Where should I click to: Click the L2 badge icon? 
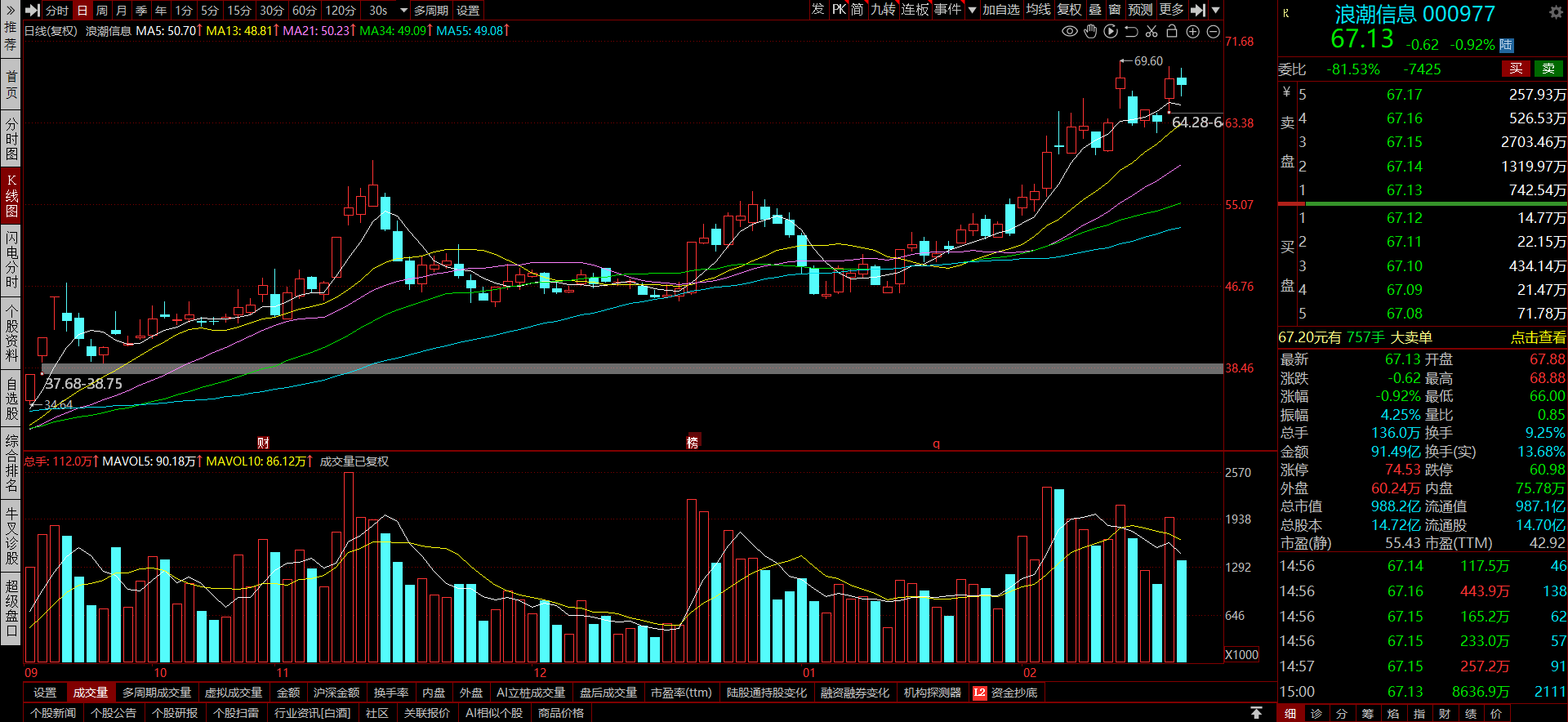click(980, 693)
